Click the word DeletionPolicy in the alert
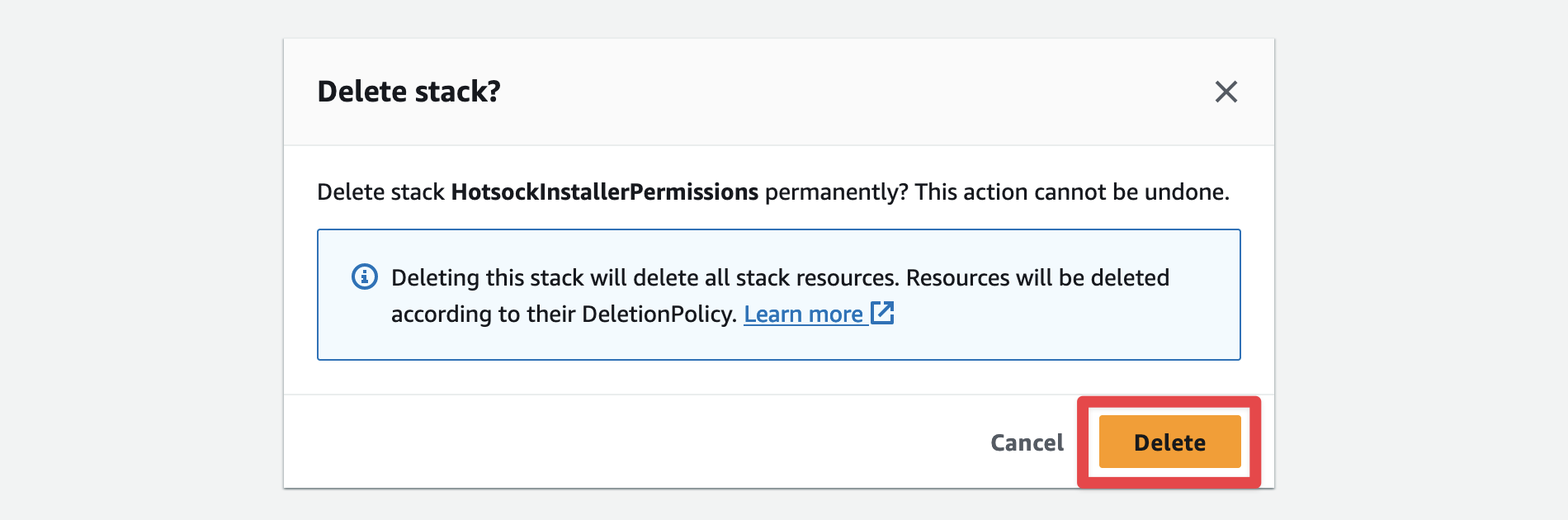The height and width of the screenshot is (520, 1568). [658, 314]
